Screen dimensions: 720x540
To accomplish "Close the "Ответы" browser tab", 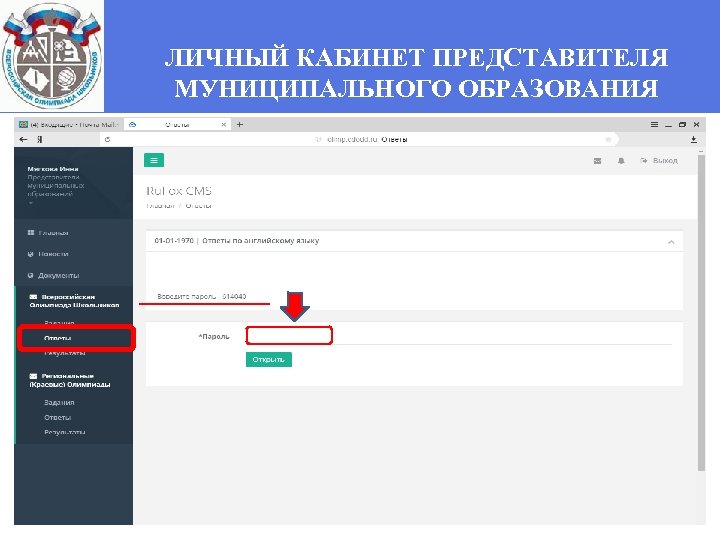I will point(224,124).
